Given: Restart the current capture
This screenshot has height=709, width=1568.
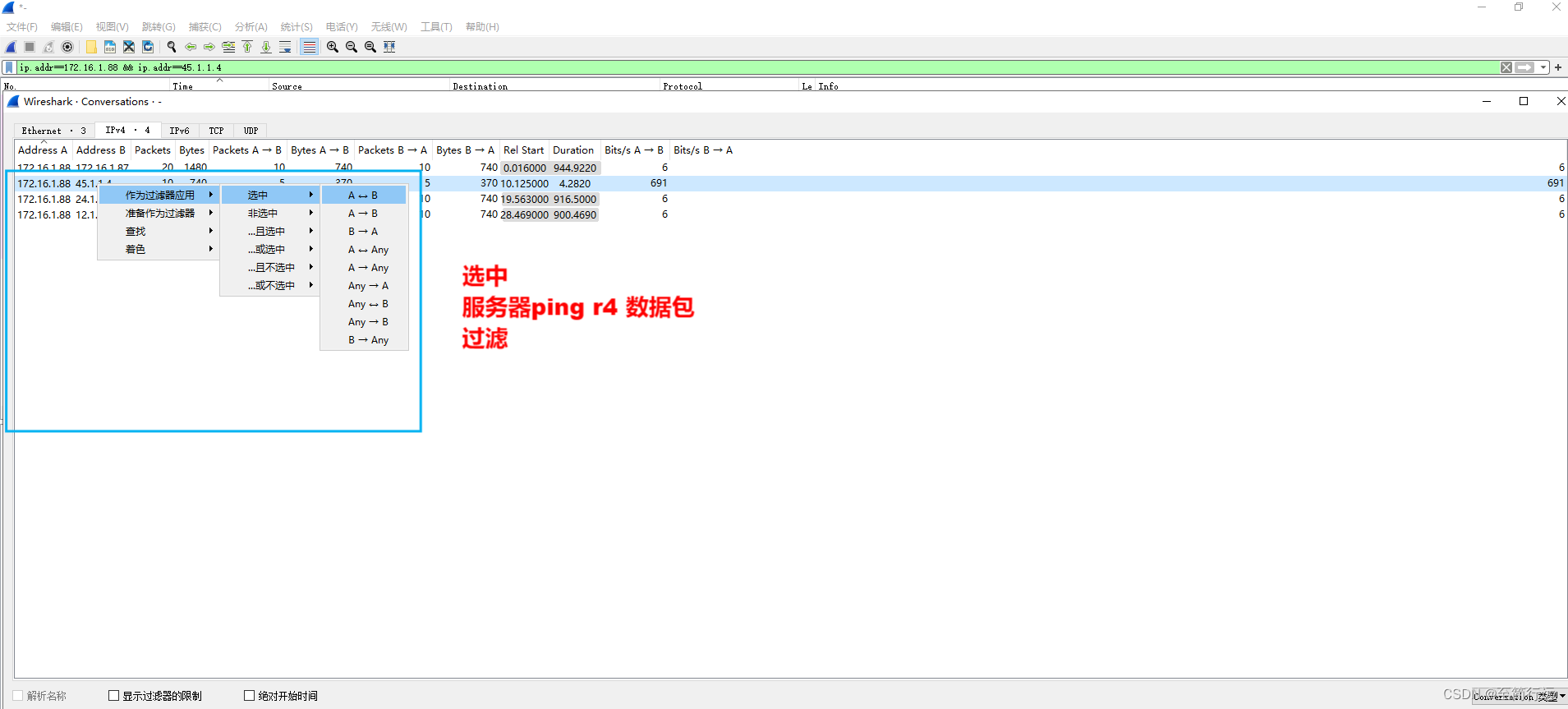Looking at the screenshot, I should 48,47.
